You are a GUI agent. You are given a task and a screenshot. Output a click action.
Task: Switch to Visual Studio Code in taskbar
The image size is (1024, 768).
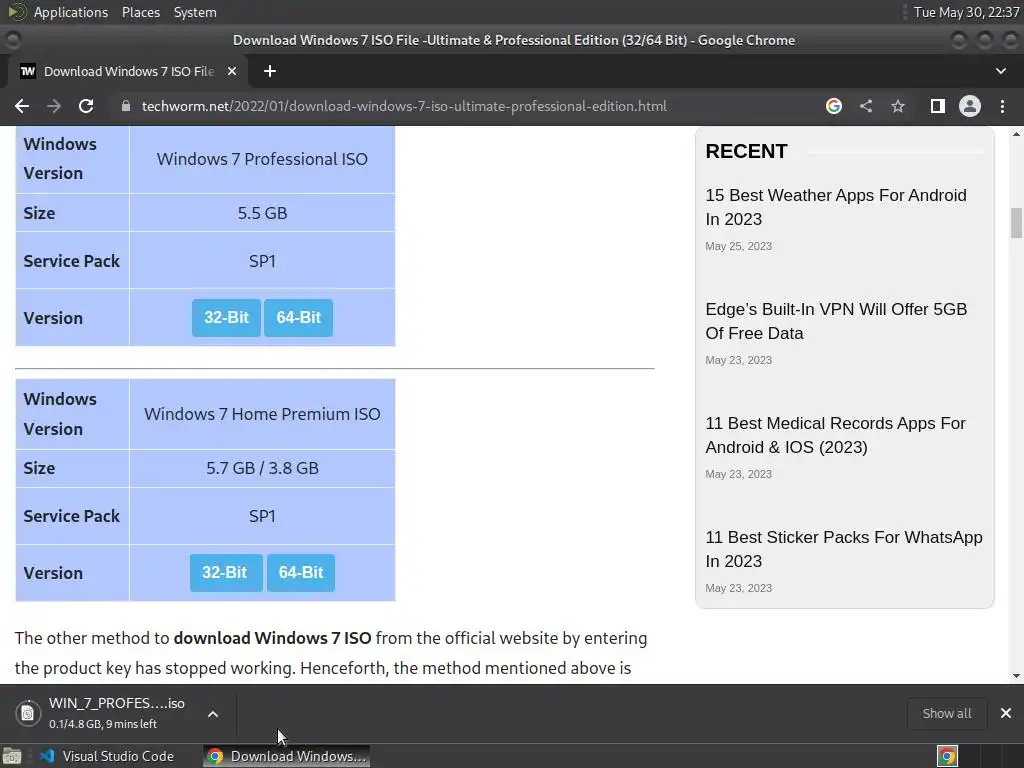click(106, 756)
